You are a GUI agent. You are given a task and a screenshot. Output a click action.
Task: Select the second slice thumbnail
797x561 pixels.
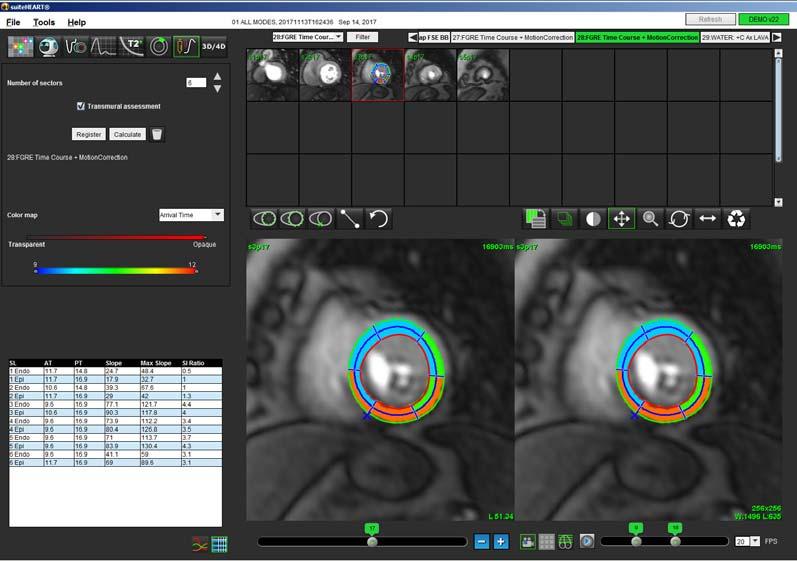pyautogui.click(x=325, y=75)
